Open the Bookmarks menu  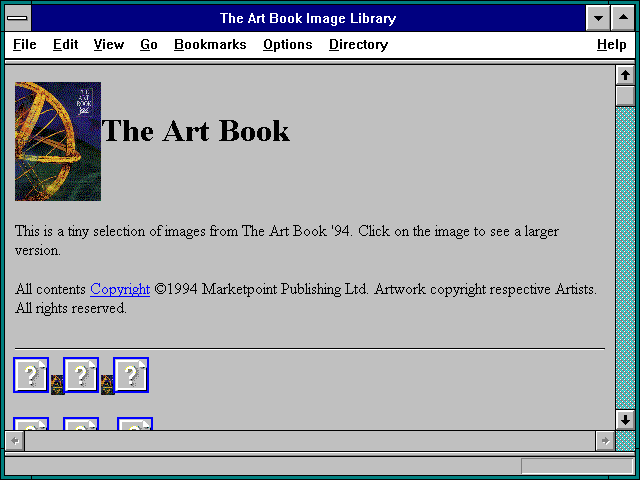click(210, 44)
